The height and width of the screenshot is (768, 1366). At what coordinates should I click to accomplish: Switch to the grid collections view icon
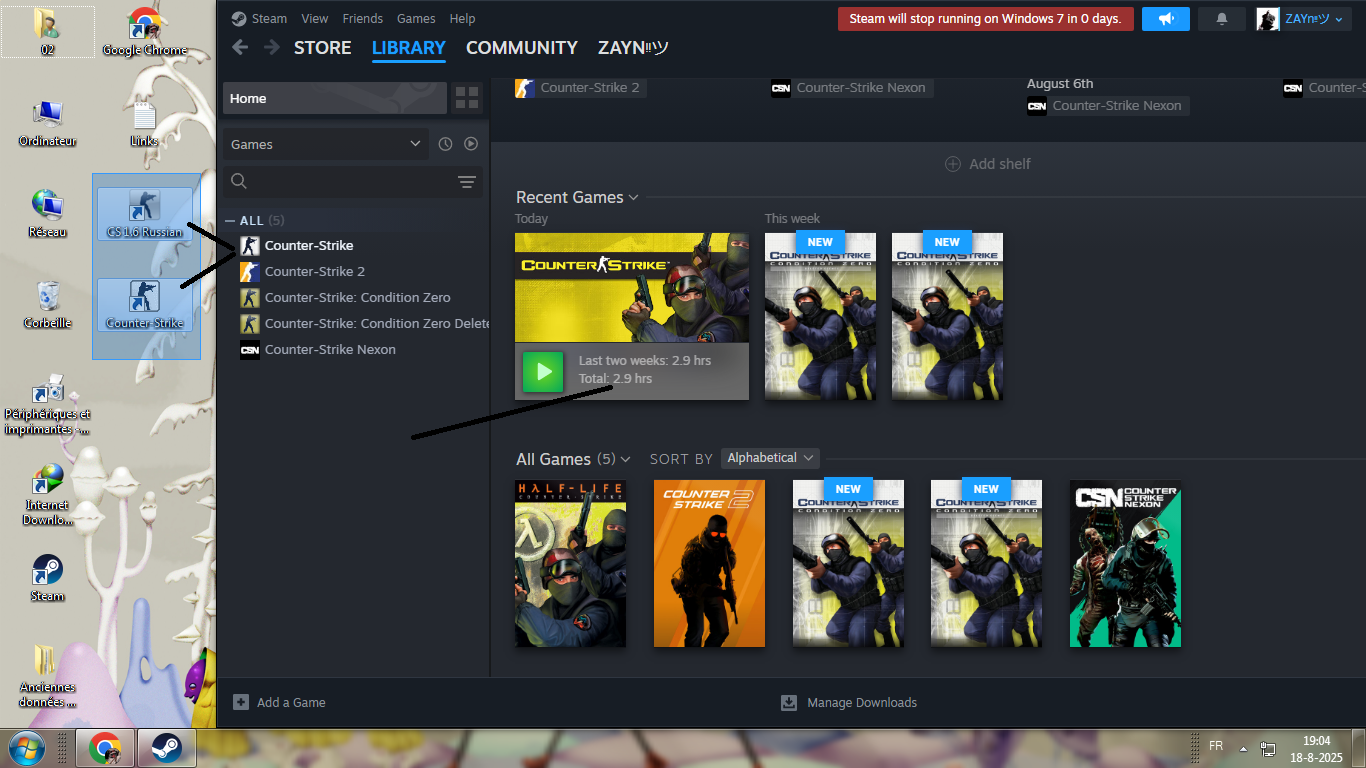click(467, 98)
